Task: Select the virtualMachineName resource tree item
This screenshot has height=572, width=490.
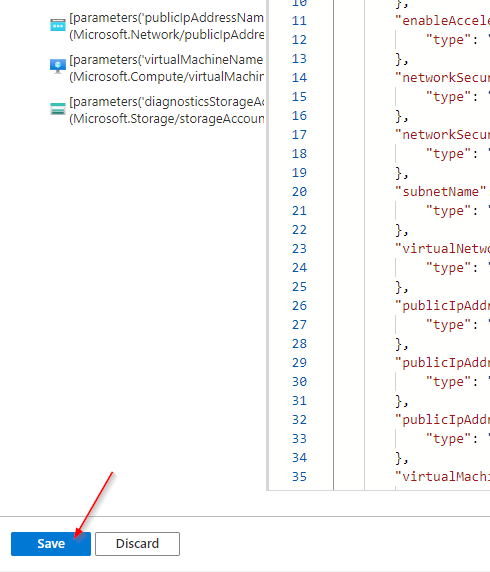Action: [157, 68]
